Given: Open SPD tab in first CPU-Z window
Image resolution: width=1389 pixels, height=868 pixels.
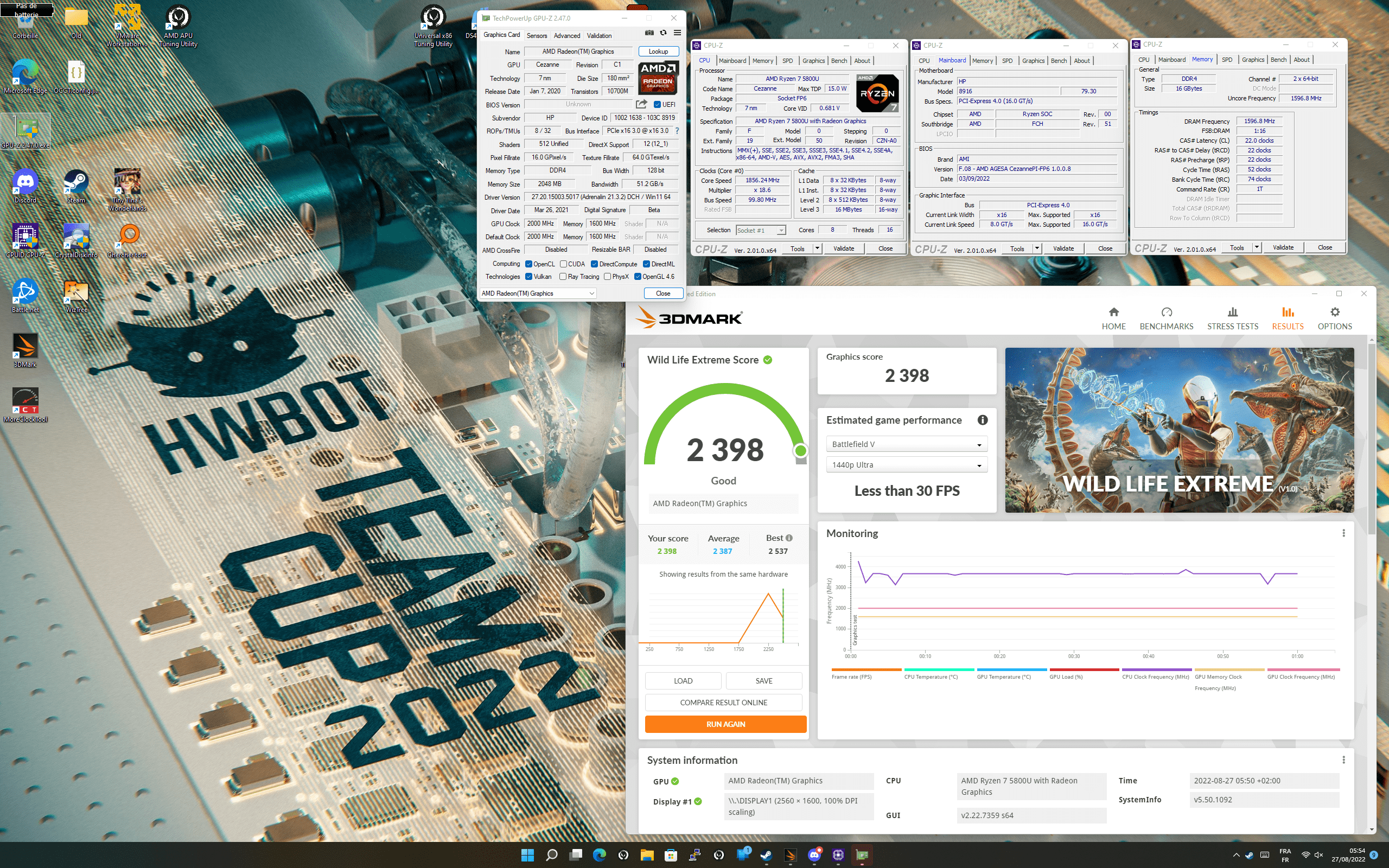Looking at the screenshot, I should [x=787, y=61].
